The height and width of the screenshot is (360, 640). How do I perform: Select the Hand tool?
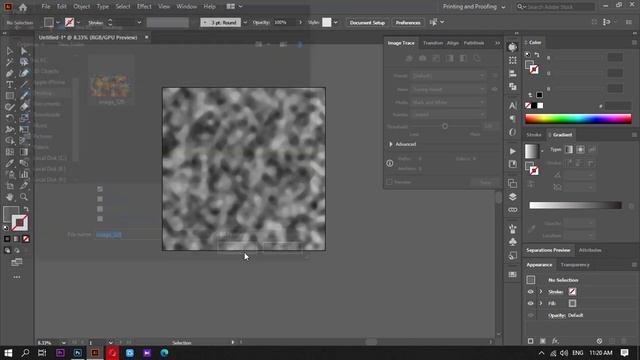point(9,197)
